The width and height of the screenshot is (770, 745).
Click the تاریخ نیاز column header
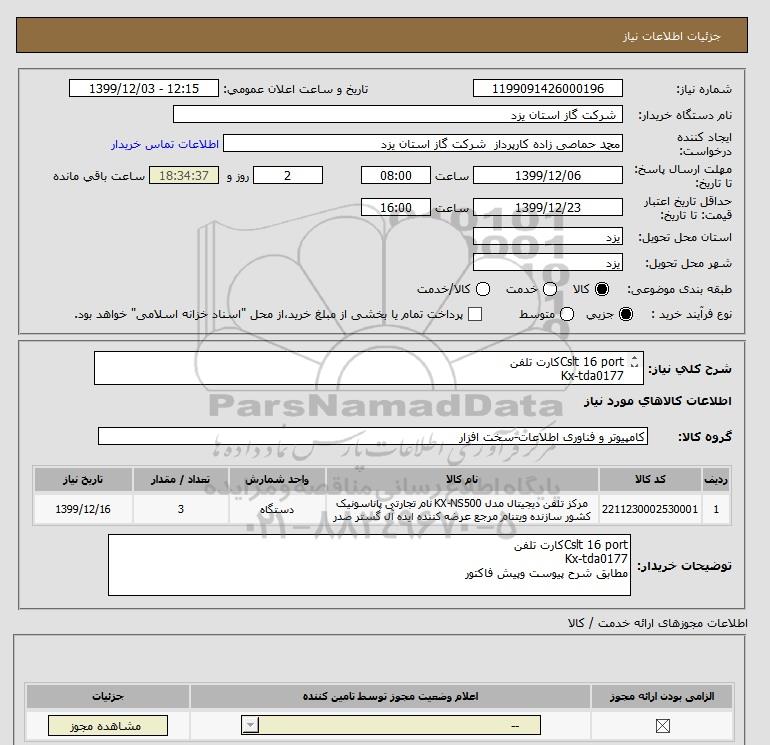click(x=83, y=479)
